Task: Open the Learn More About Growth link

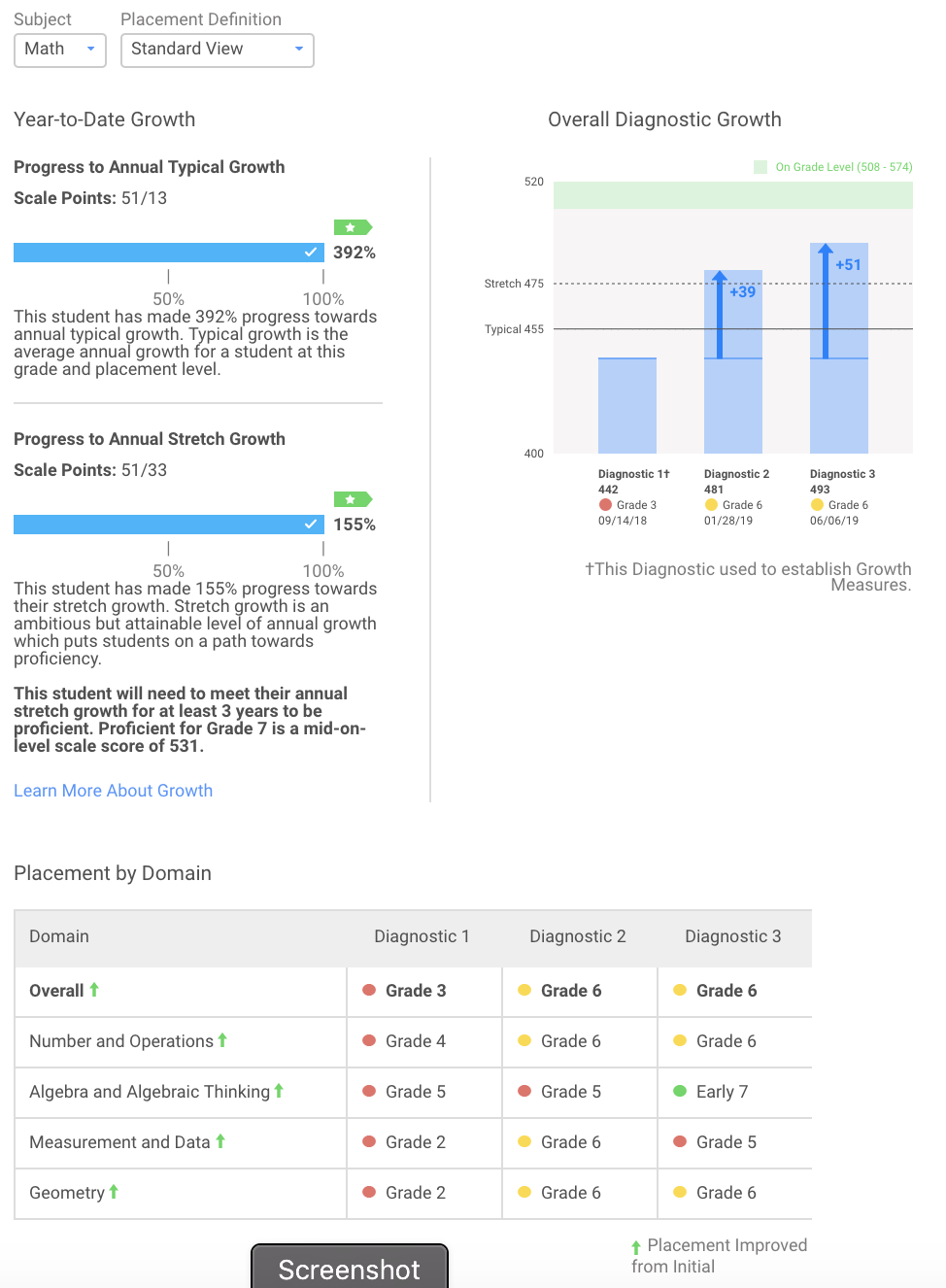Action: 113,791
